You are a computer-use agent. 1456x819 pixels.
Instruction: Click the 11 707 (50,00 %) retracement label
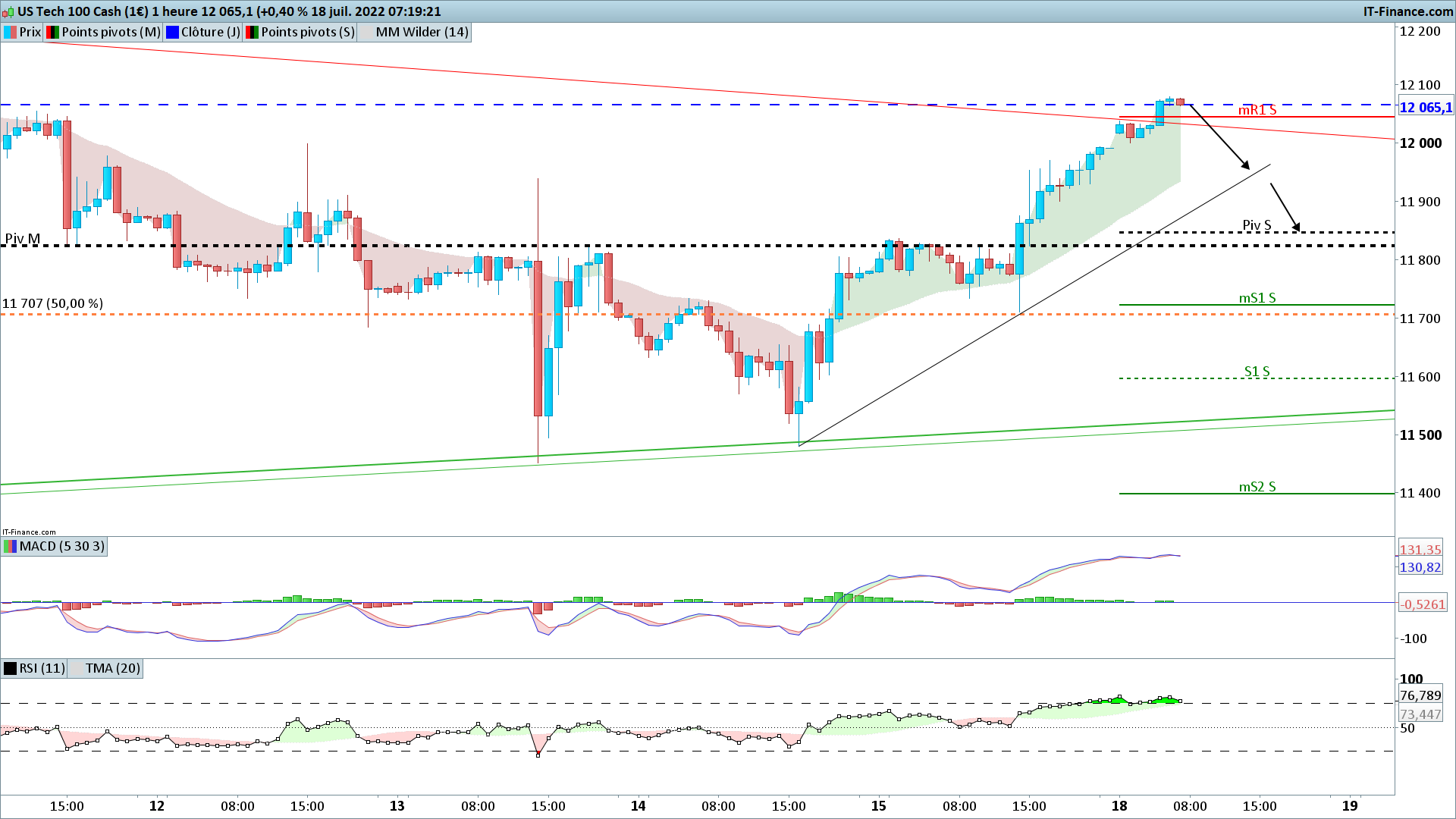click(x=52, y=303)
